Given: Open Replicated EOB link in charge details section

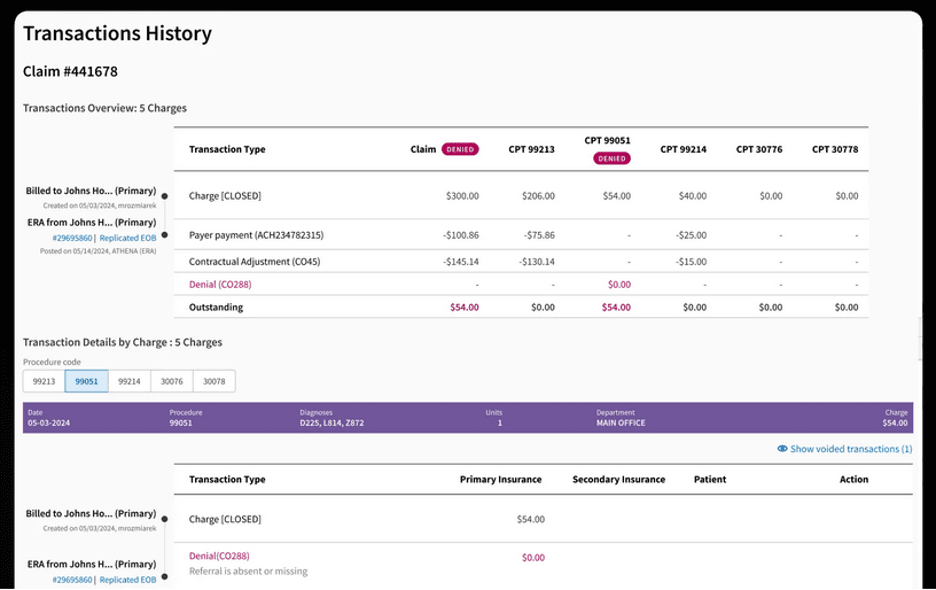Looking at the screenshot, I should pyautogui.click(x=128, y=580).
